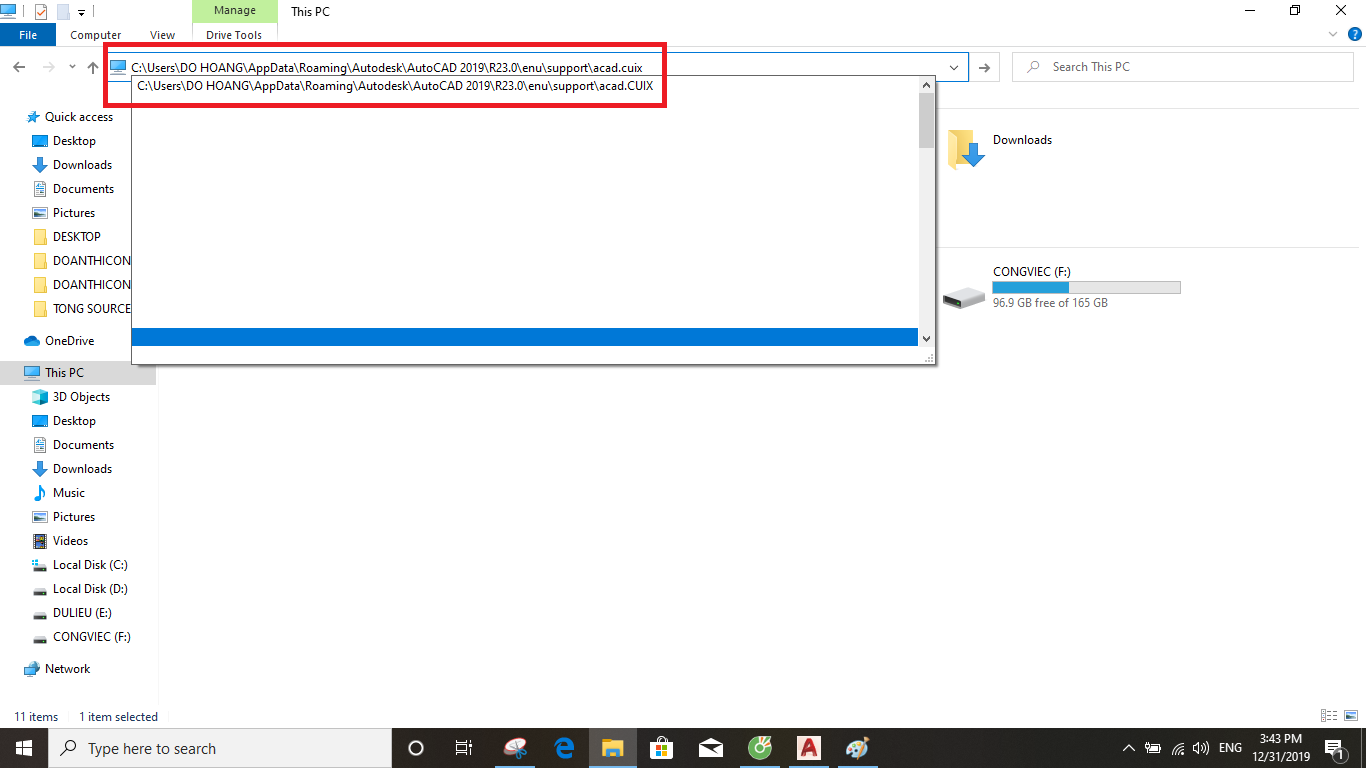Viewport: 1366px width, 768px height.
Task: Click the File Explorer taskbar icon
Action: [612, 748]
